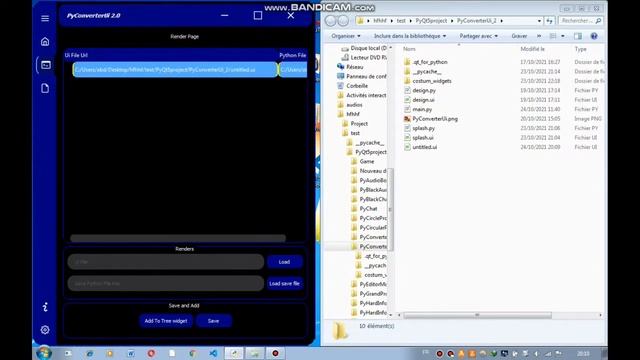
Task: Focus the Save Python File input field
Action: click(x=166, y=283)
